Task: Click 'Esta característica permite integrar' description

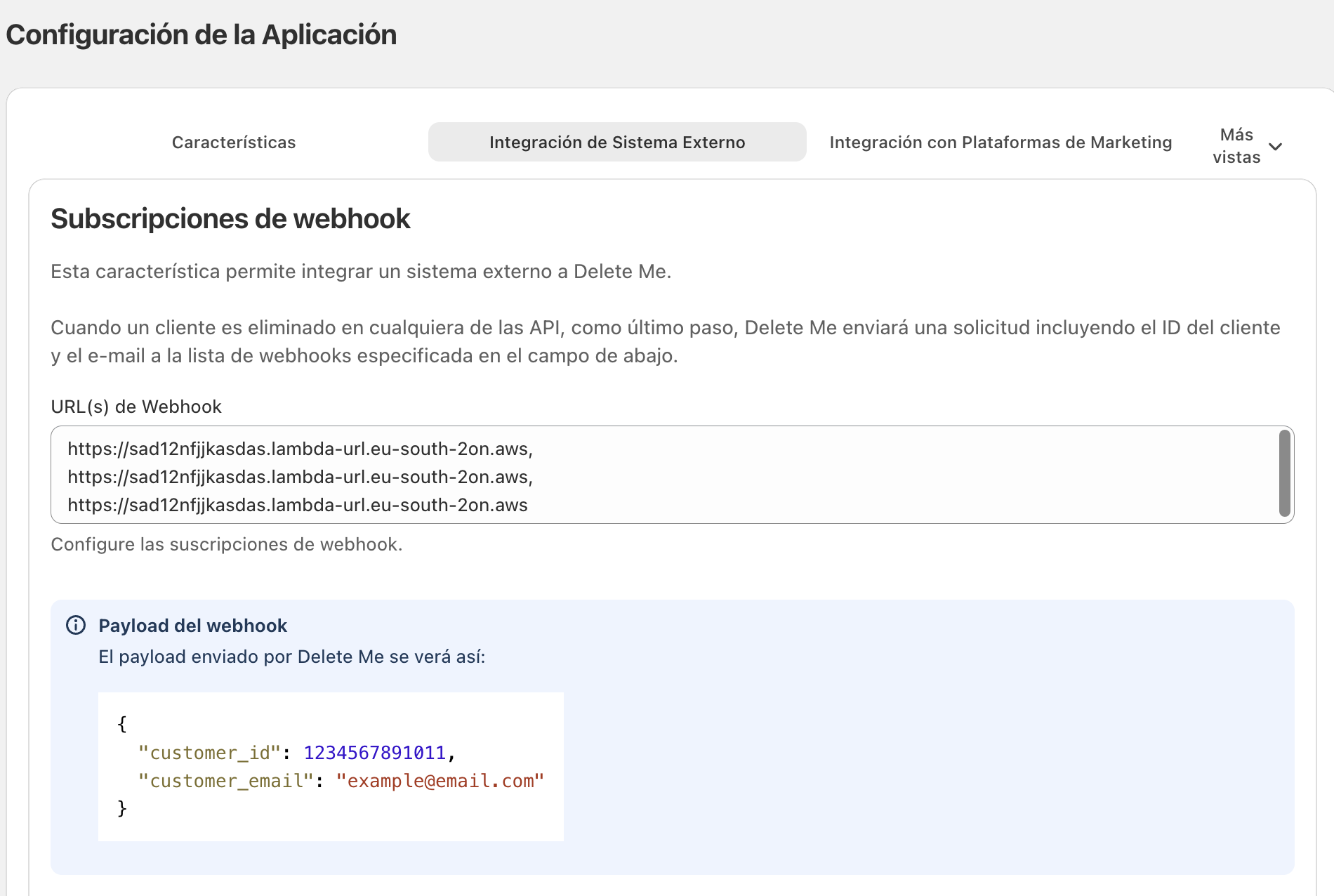Action: click(x=361, y=272)
